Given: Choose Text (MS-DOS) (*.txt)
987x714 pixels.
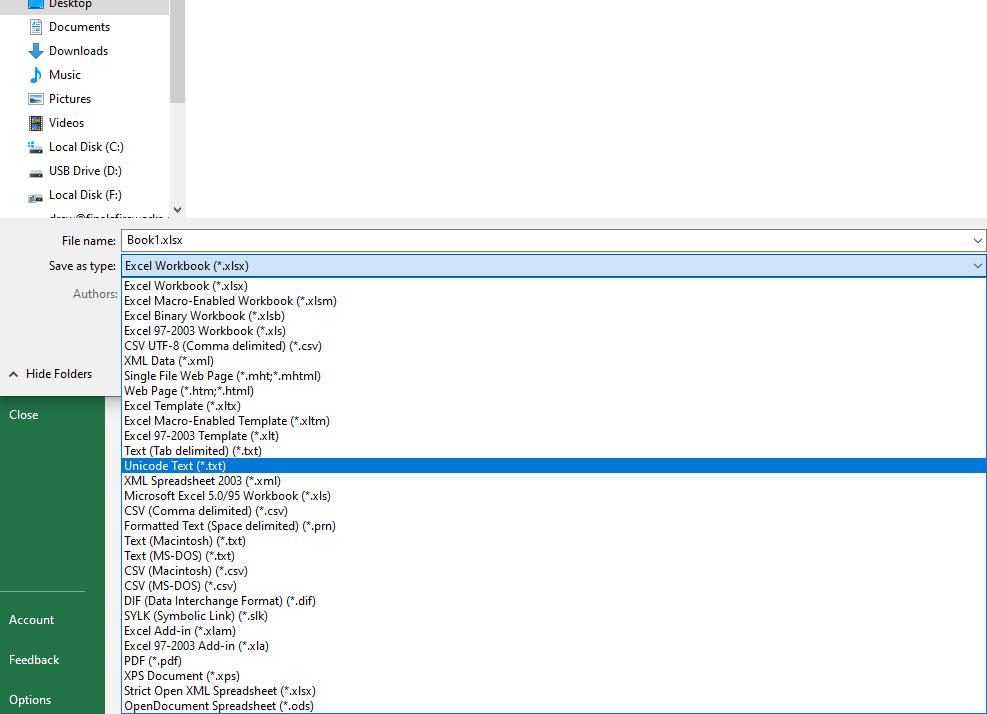Looking at the screenshot, I should coord(553,556).
